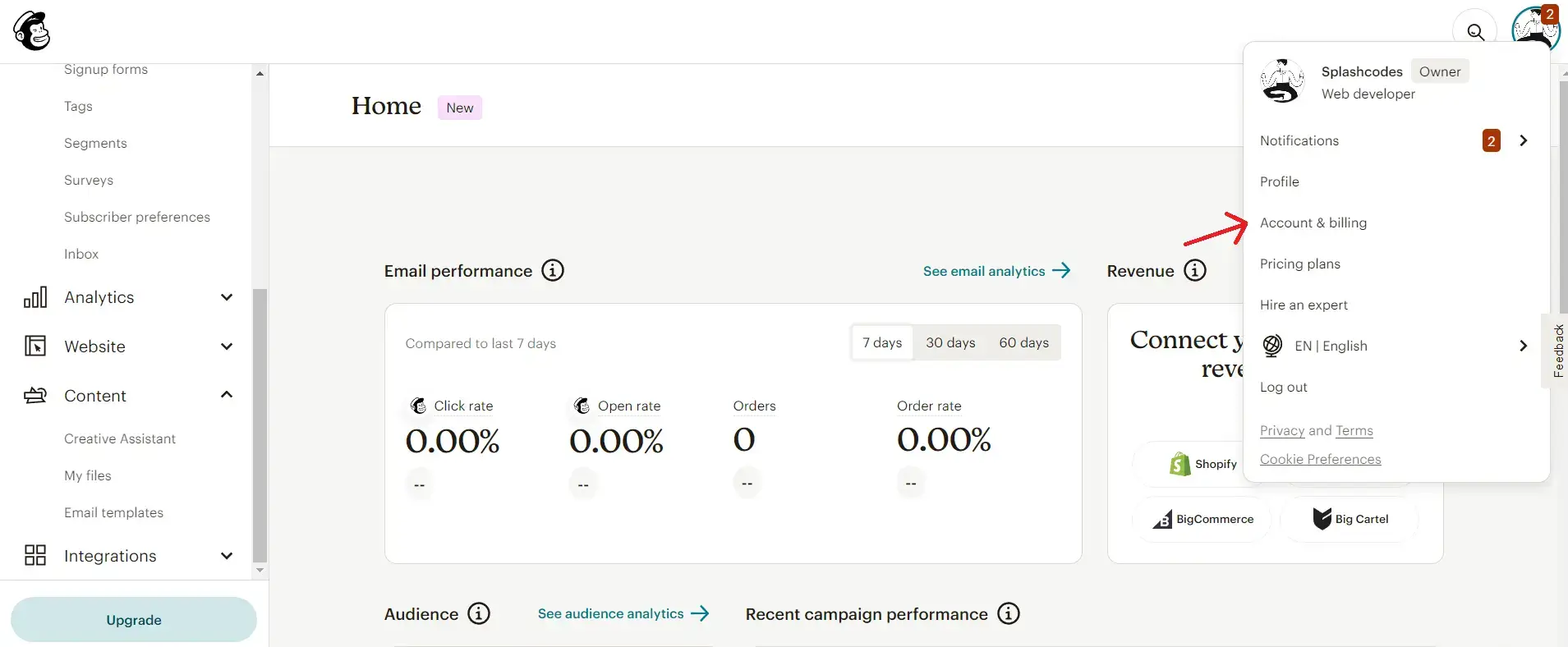This screenshot has width=1568, height=647.
Task: Click the Content section icon
Action: pos(35,396)
